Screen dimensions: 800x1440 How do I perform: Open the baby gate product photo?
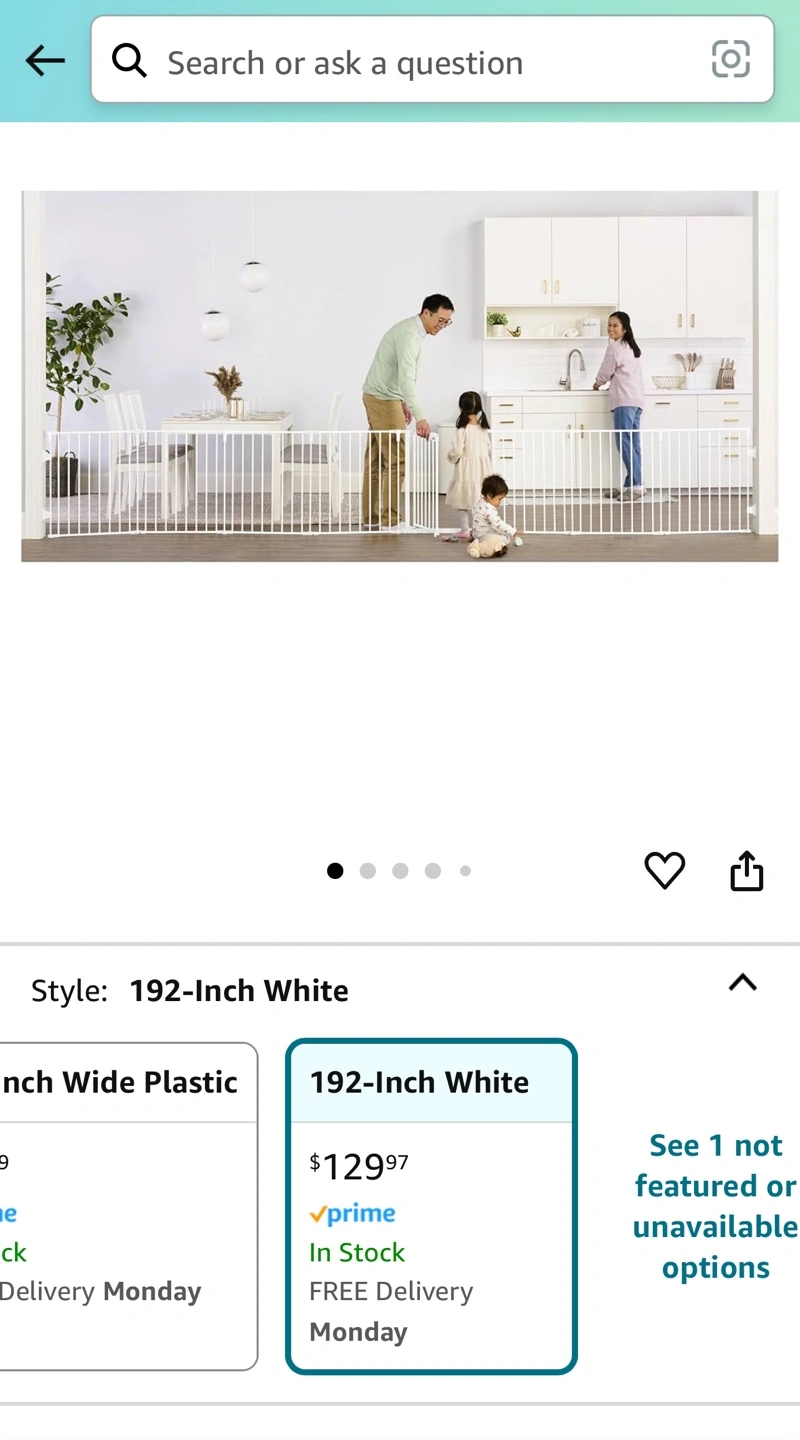[399, 376]
